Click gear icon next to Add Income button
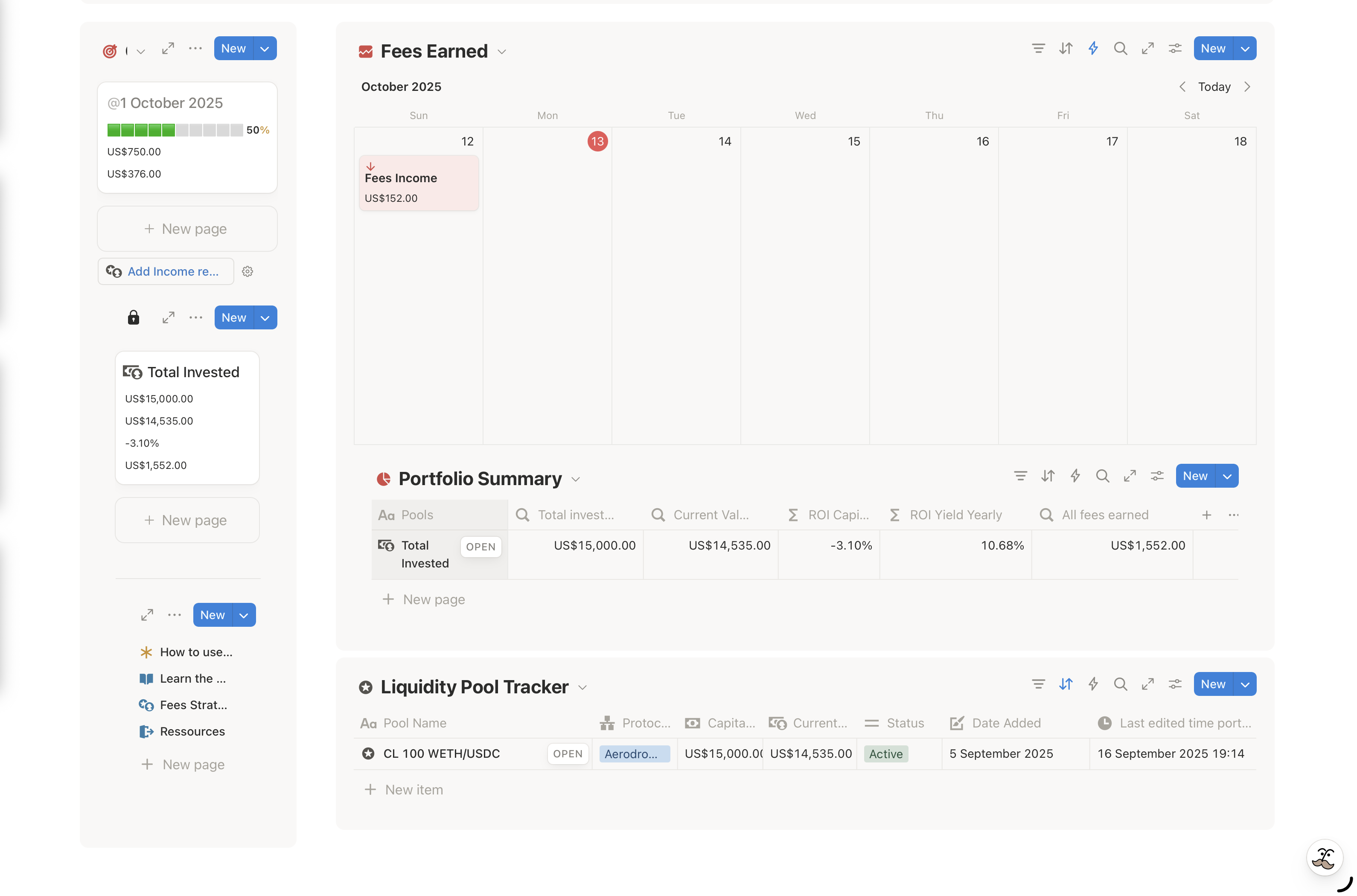 click(248, 271)
